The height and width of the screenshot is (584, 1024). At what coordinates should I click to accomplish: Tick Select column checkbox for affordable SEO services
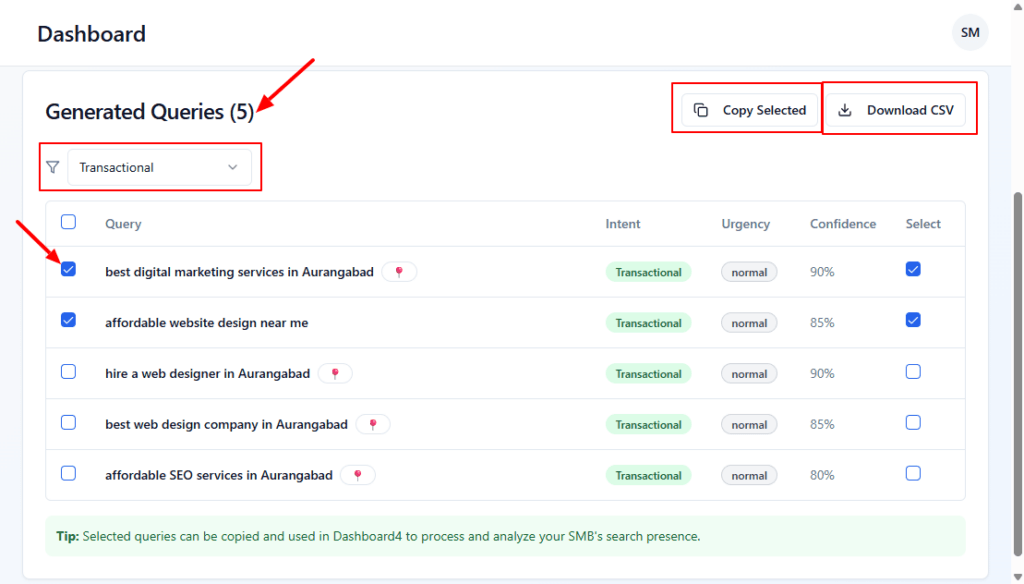click(913, 473)
